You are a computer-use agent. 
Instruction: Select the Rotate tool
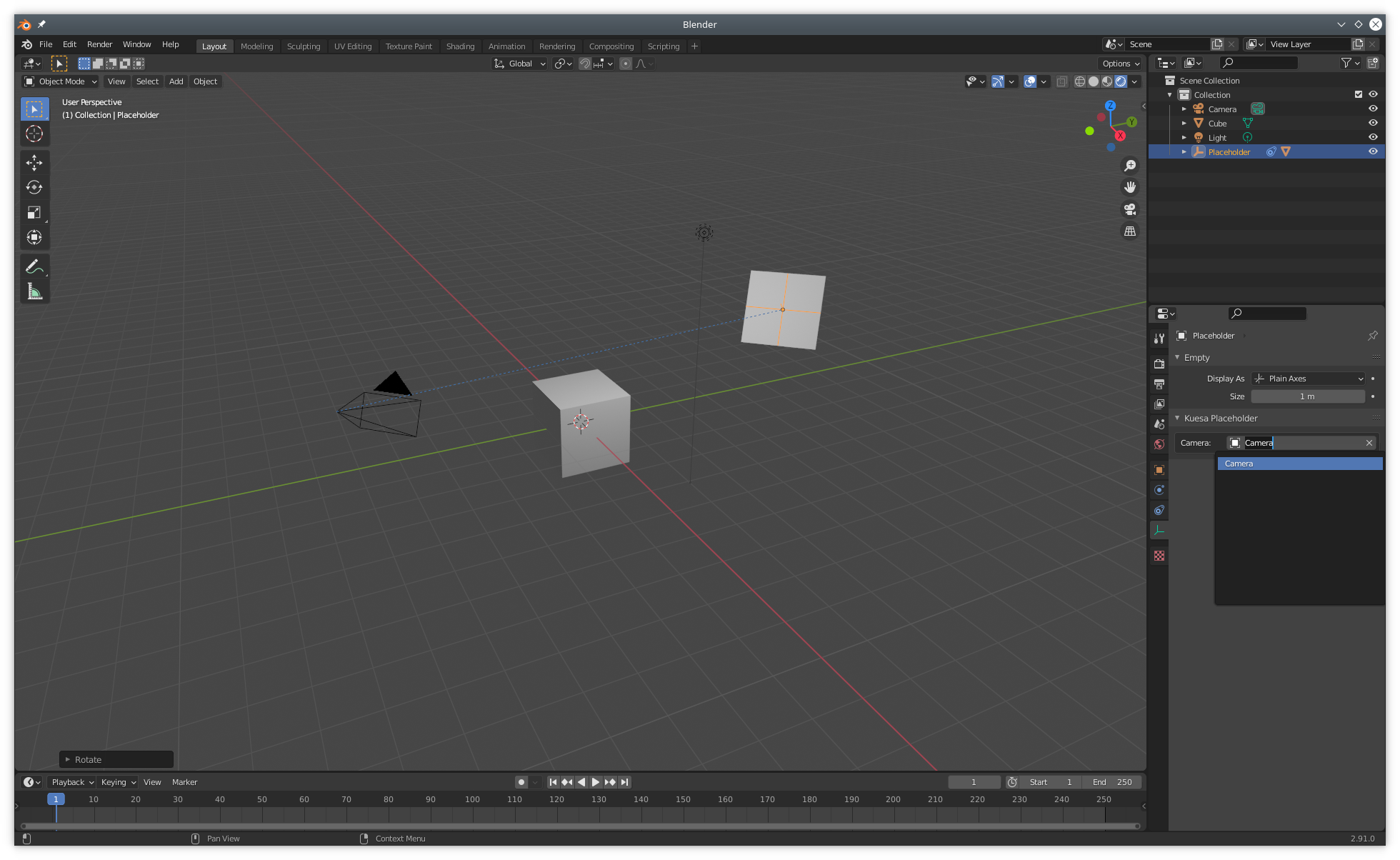coord(34,188)
